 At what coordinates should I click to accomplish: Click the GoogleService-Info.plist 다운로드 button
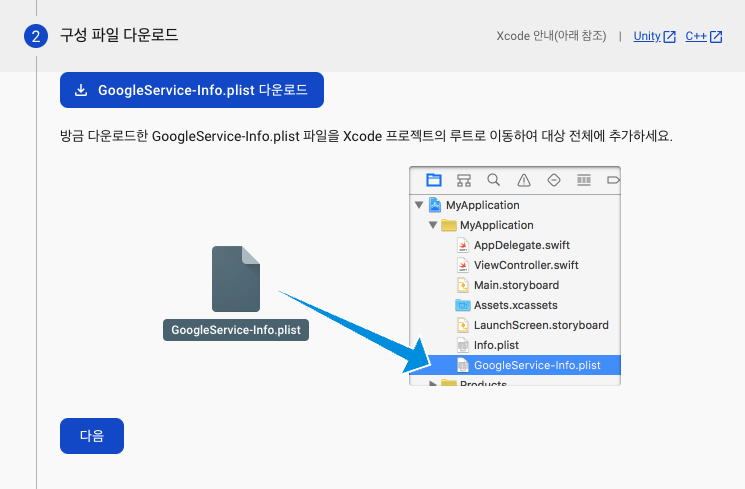(191, 90)
